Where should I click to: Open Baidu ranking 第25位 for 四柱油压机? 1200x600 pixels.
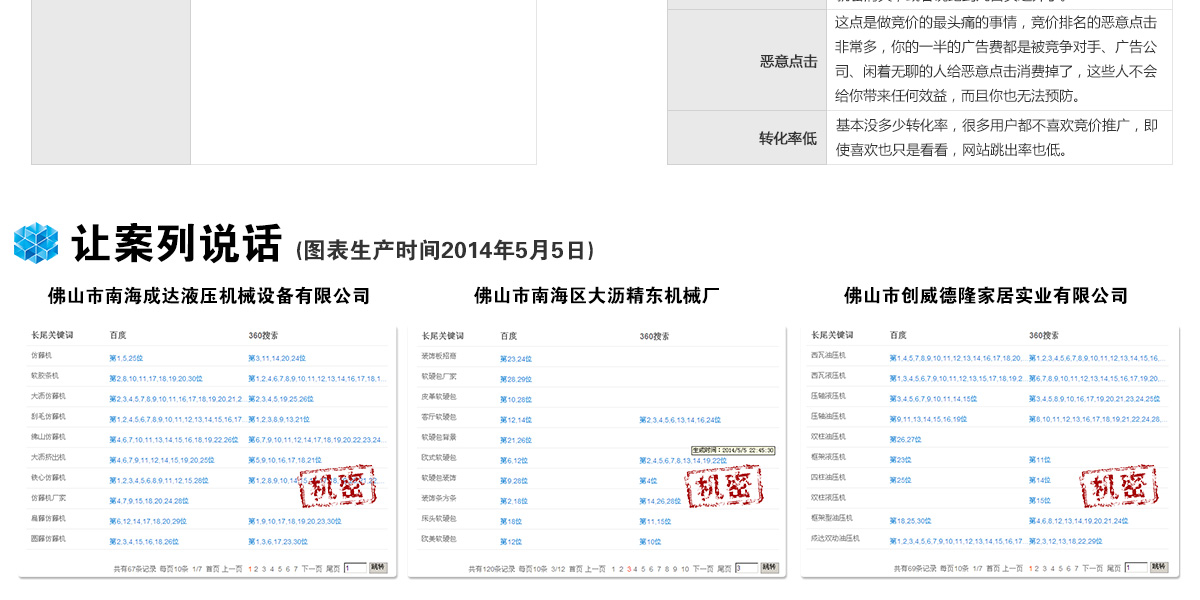click(x=900, y=481)
